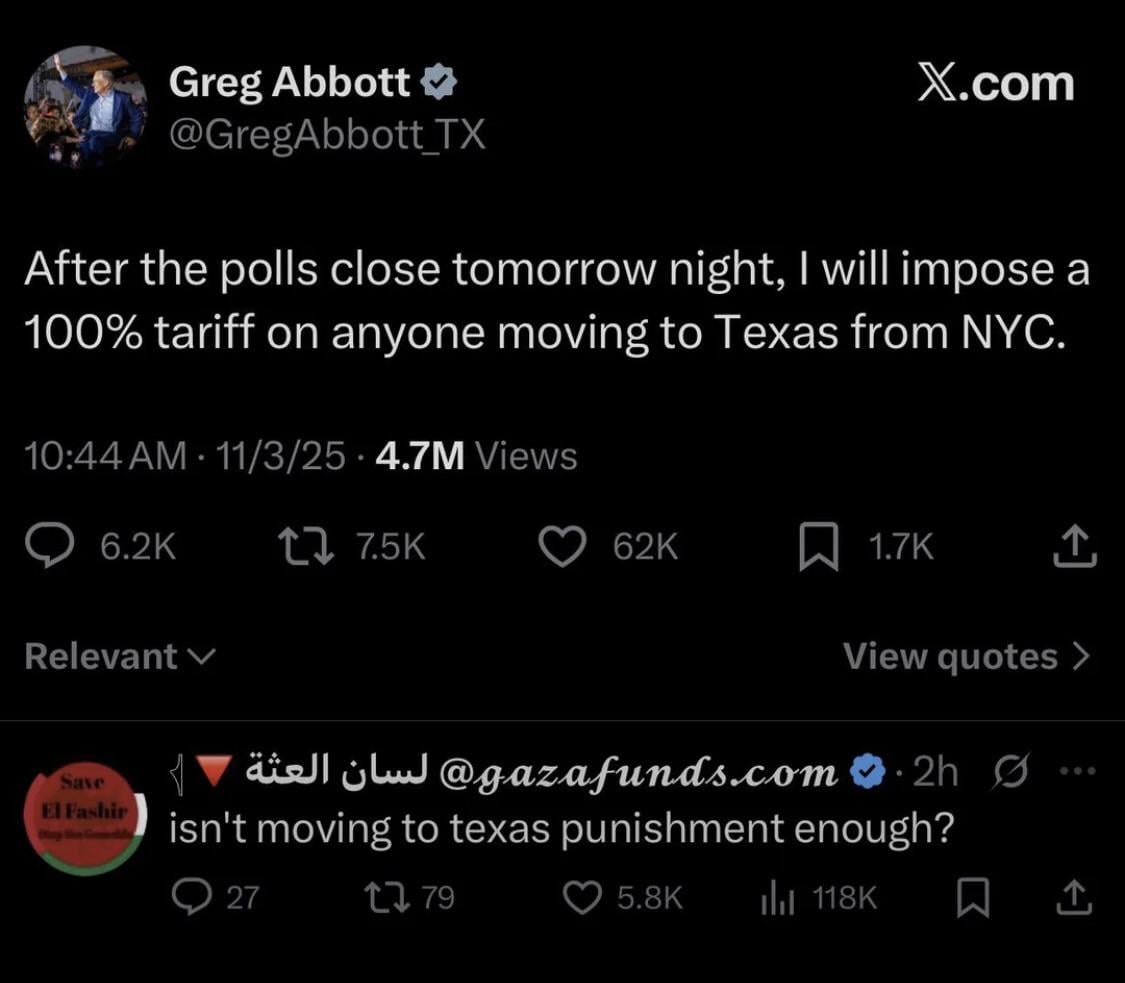View analytics of the gazafunds.com reply
The width and height of the screenshot is (1125, 983).
tap(776, 898)
